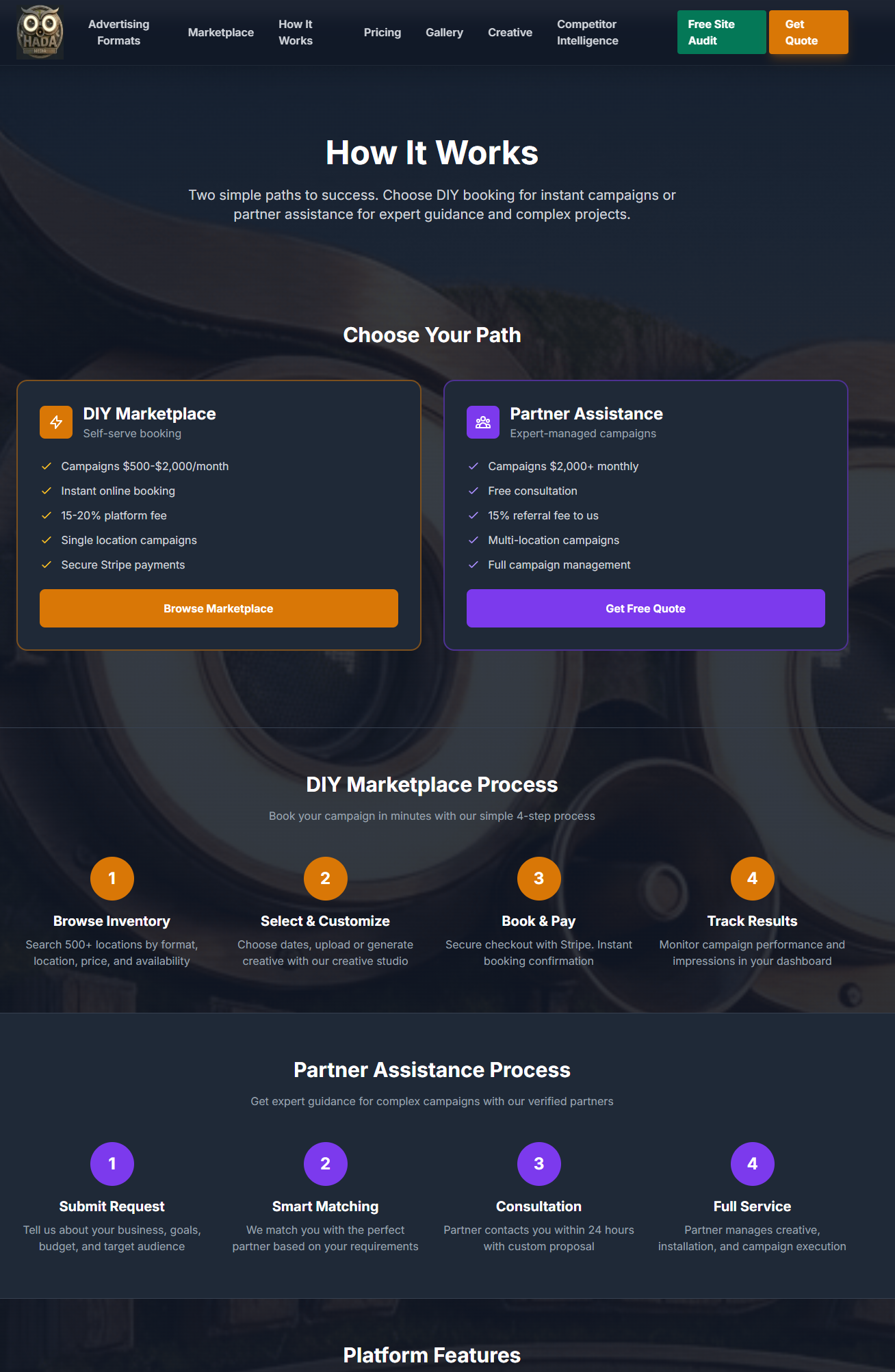
Task: Click "Book your campaign in minutes" subtitle
Action: tap(432, 816)
